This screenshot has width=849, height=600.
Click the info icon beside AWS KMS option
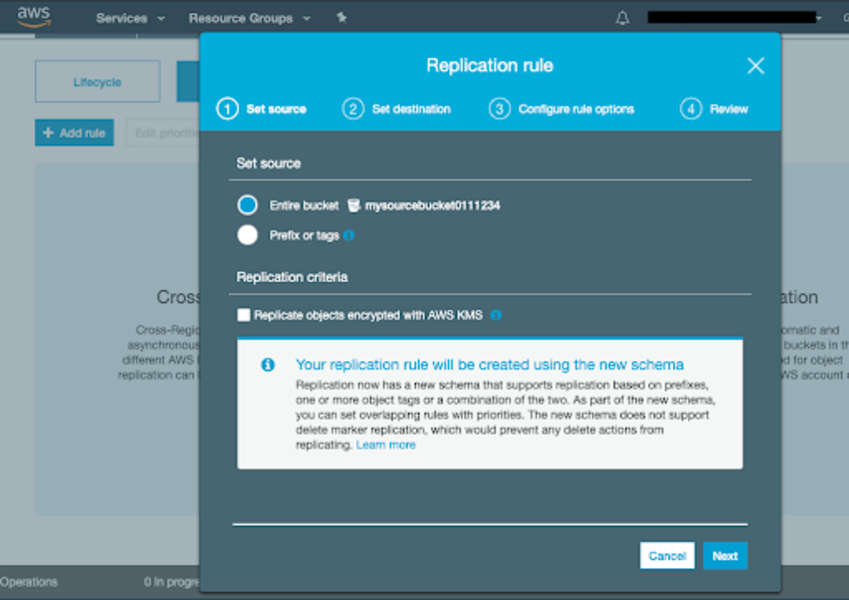(x=495, y=315)
